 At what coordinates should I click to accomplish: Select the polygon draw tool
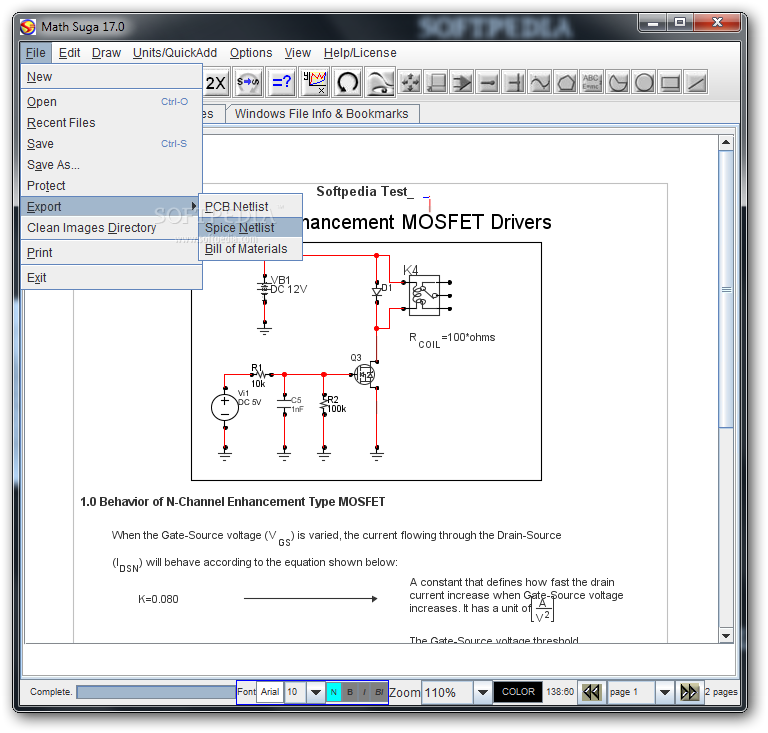click(x=566, y=82)
